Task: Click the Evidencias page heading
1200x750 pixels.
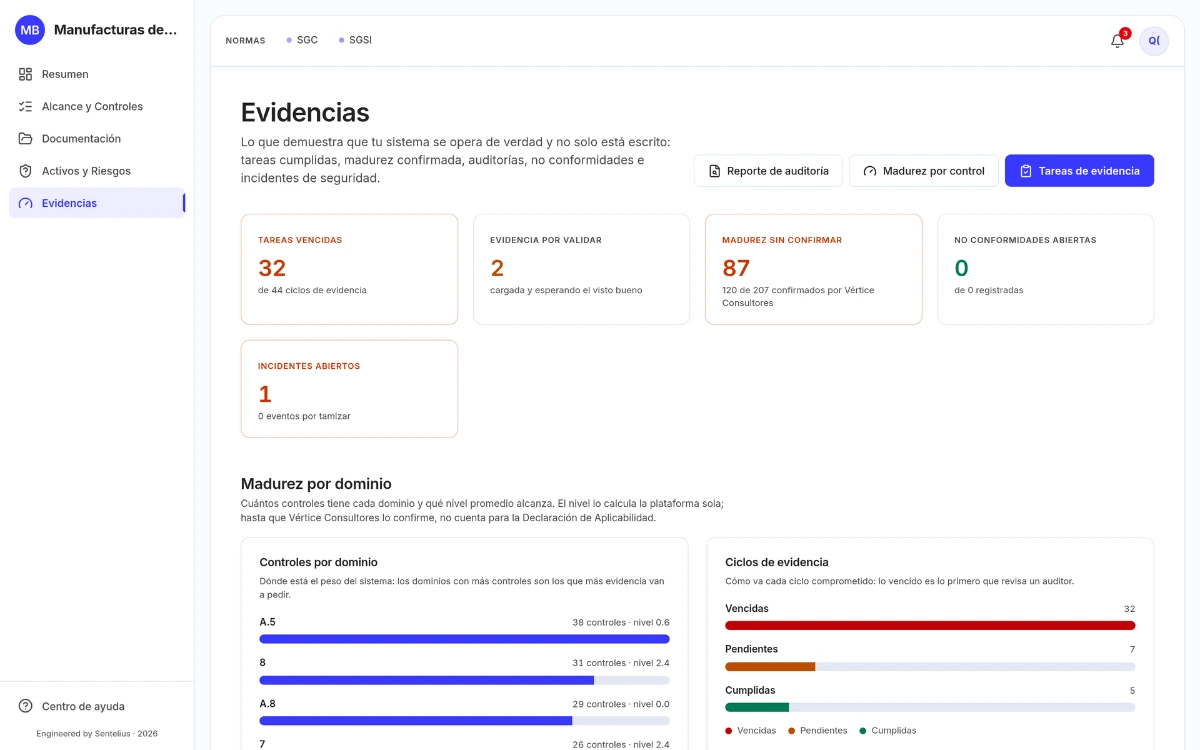Action: (305, 112)
